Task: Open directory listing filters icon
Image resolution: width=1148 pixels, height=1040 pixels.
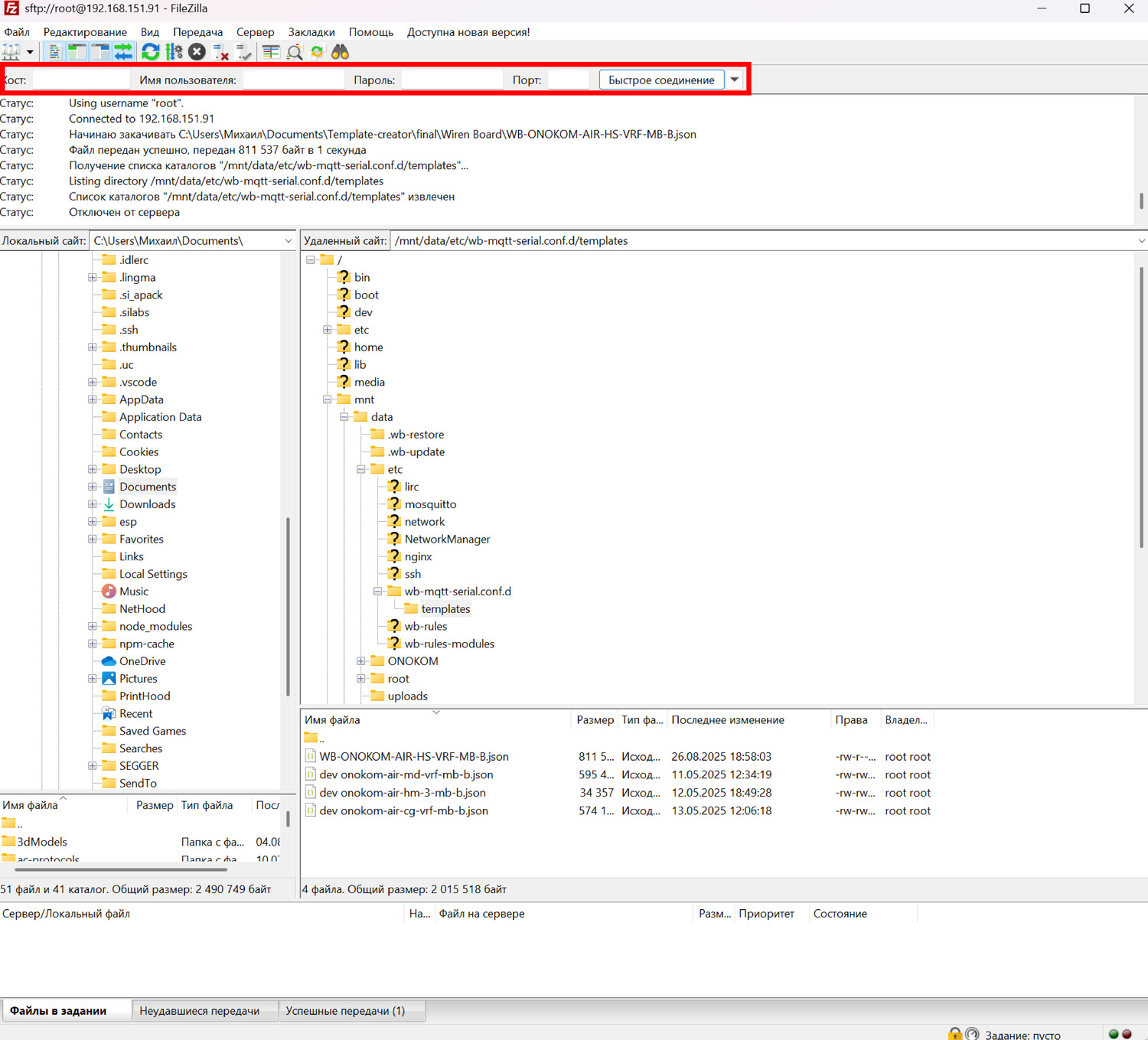Action: pyautogui.click(x=271, y=52)
